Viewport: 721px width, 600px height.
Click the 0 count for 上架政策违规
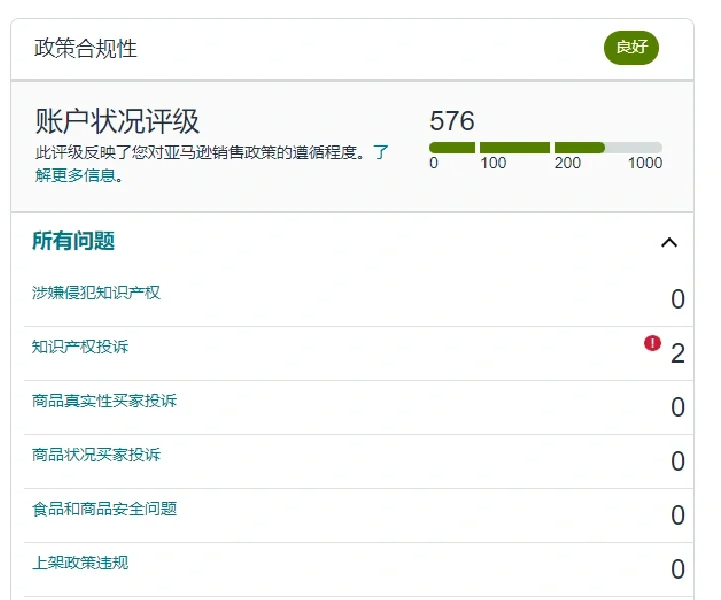pos(677,569)
